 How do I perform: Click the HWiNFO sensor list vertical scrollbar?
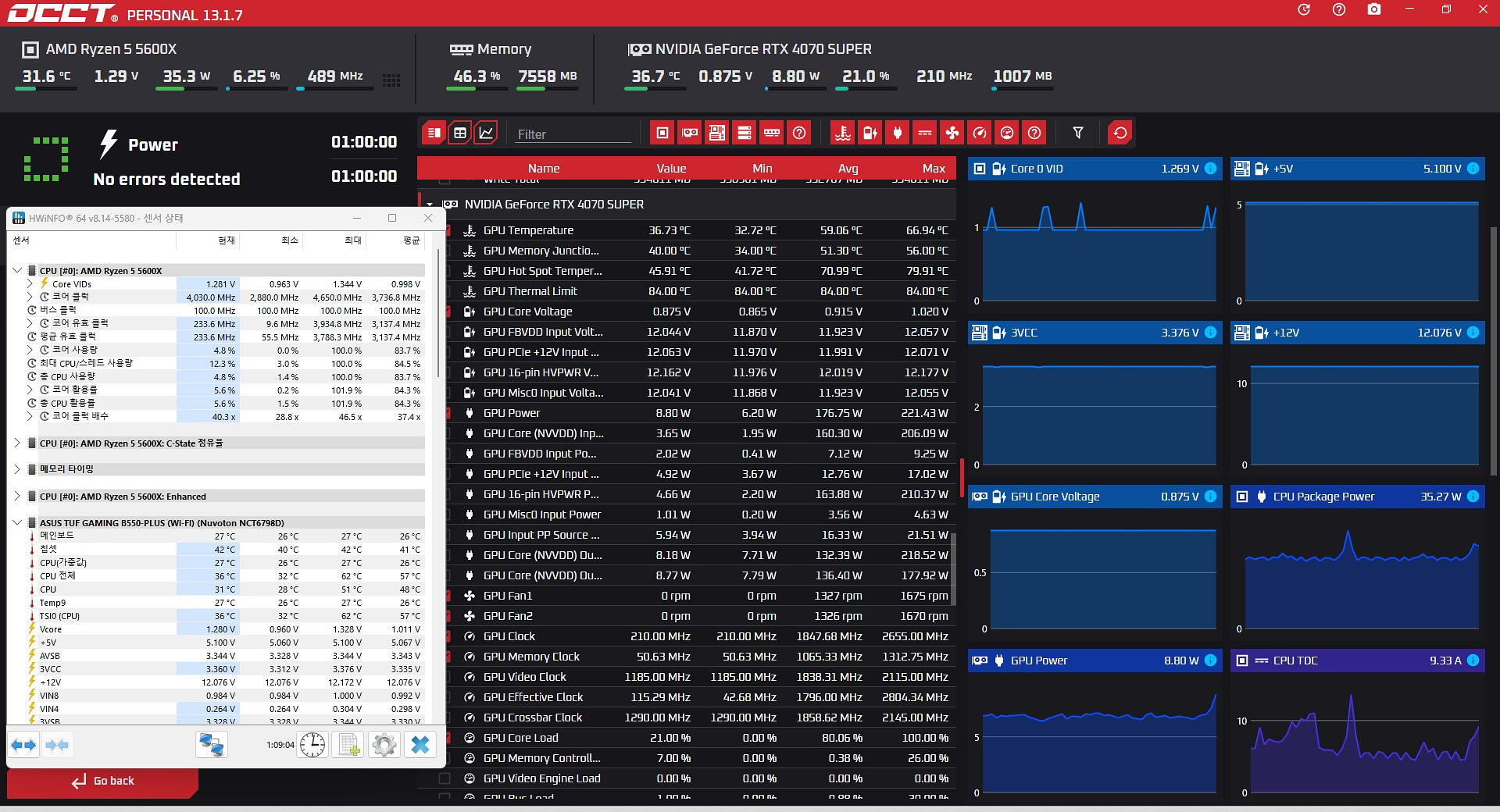(438, 312)
